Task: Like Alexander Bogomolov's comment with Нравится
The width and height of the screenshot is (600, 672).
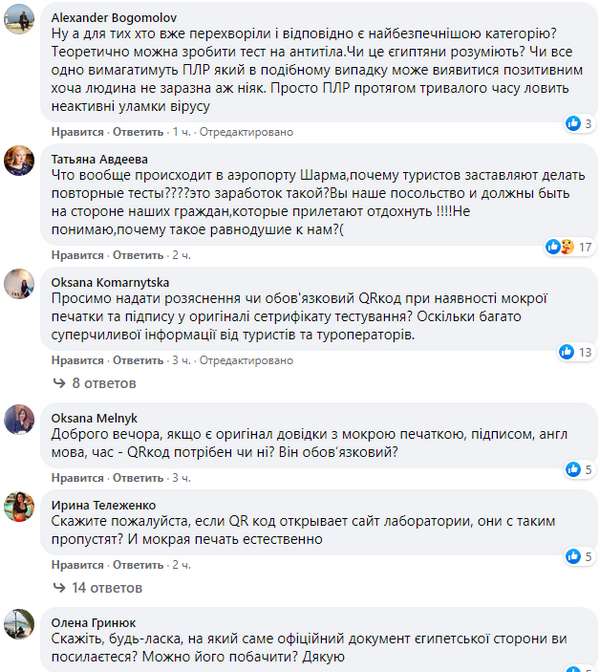Action: [x=78, y=132]
